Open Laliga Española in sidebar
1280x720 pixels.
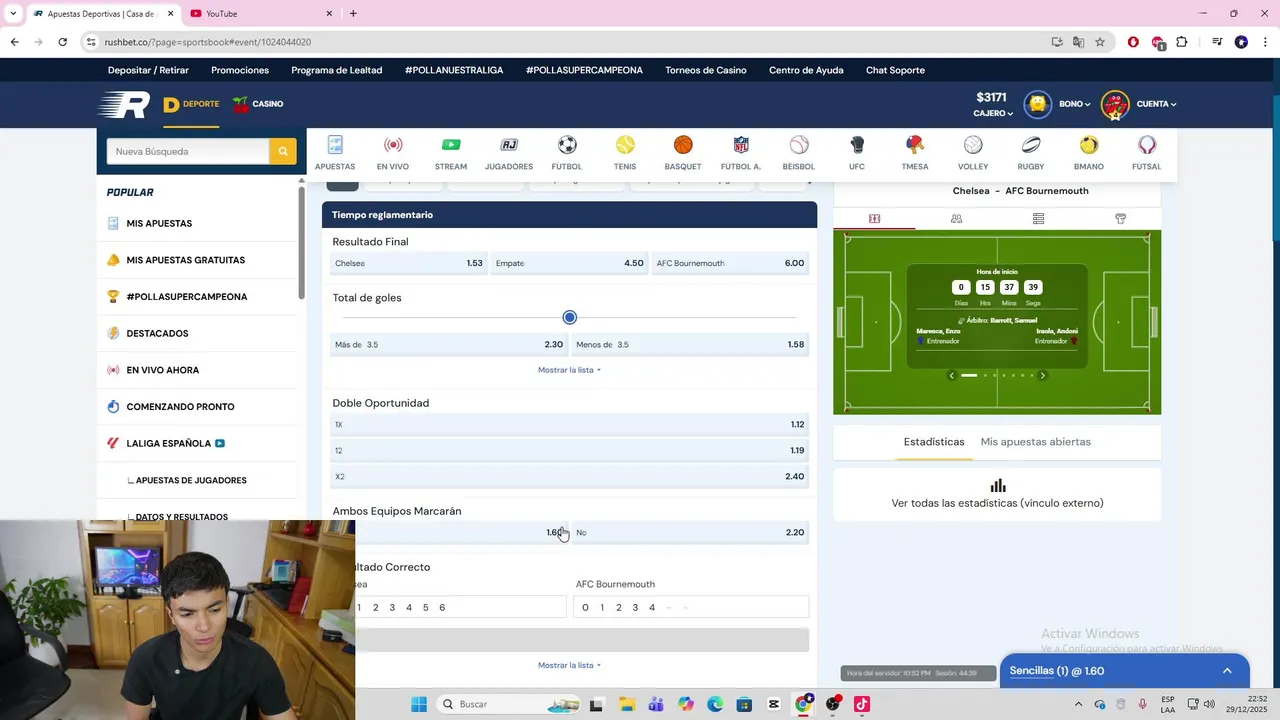169,443
